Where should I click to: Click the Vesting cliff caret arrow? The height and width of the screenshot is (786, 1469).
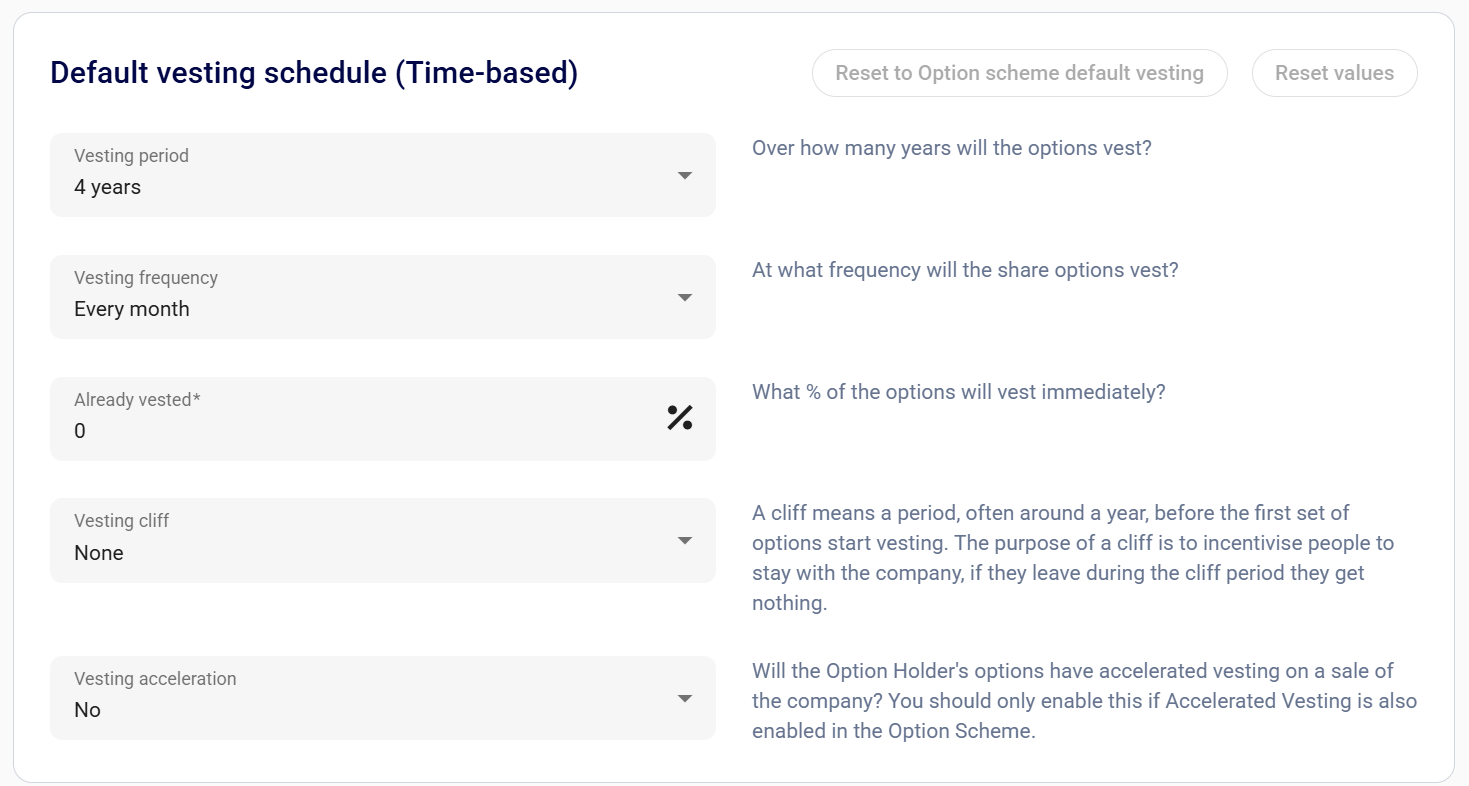(x=685, y=541)
